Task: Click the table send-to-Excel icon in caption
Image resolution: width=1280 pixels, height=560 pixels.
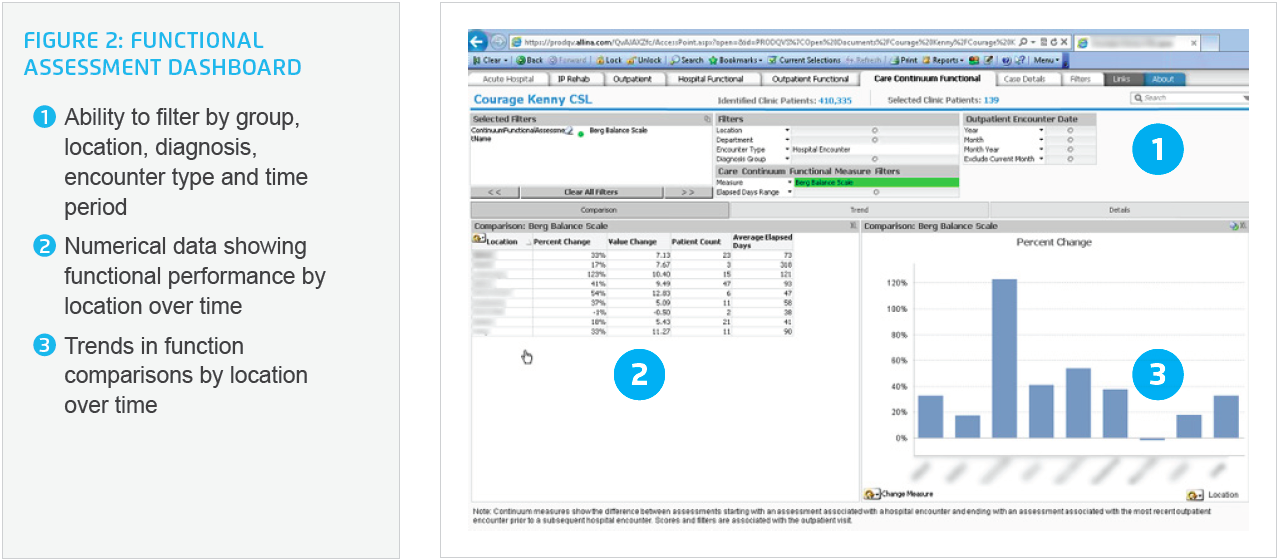Action: (x=853, y=226)
